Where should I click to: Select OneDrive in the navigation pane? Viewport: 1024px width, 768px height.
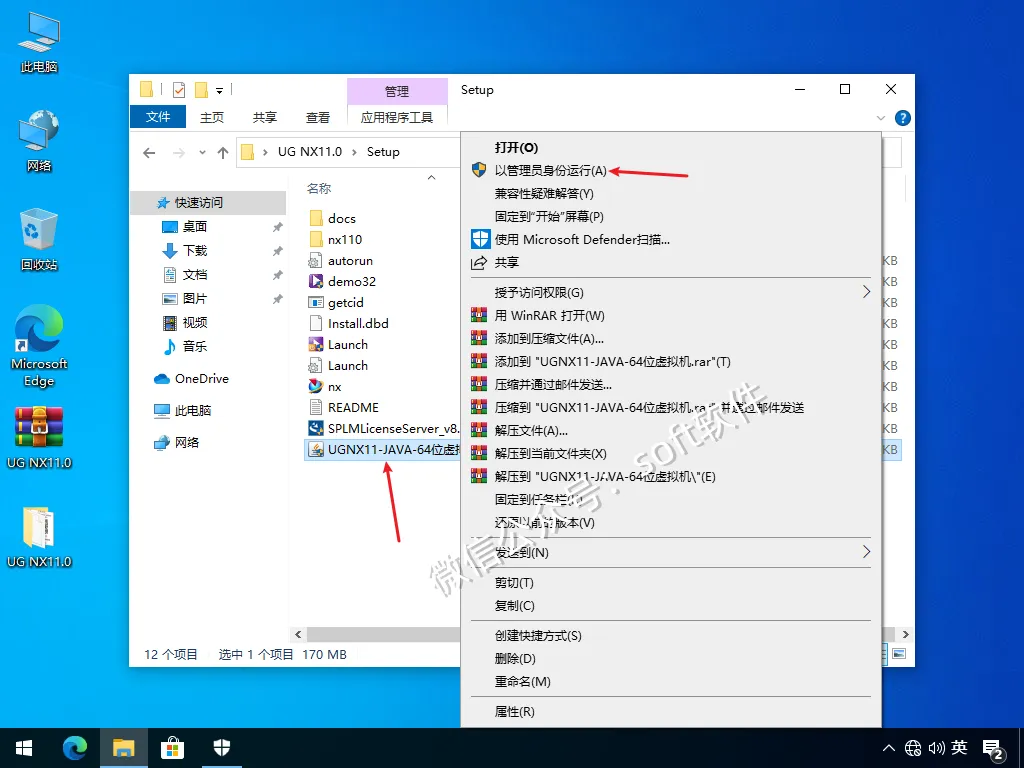(x=201, y=379)
